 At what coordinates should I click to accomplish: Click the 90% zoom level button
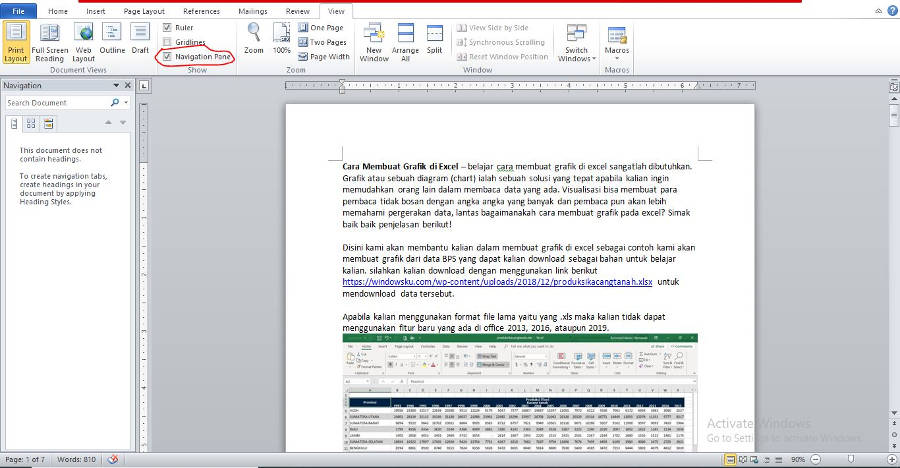click(797, 459)
